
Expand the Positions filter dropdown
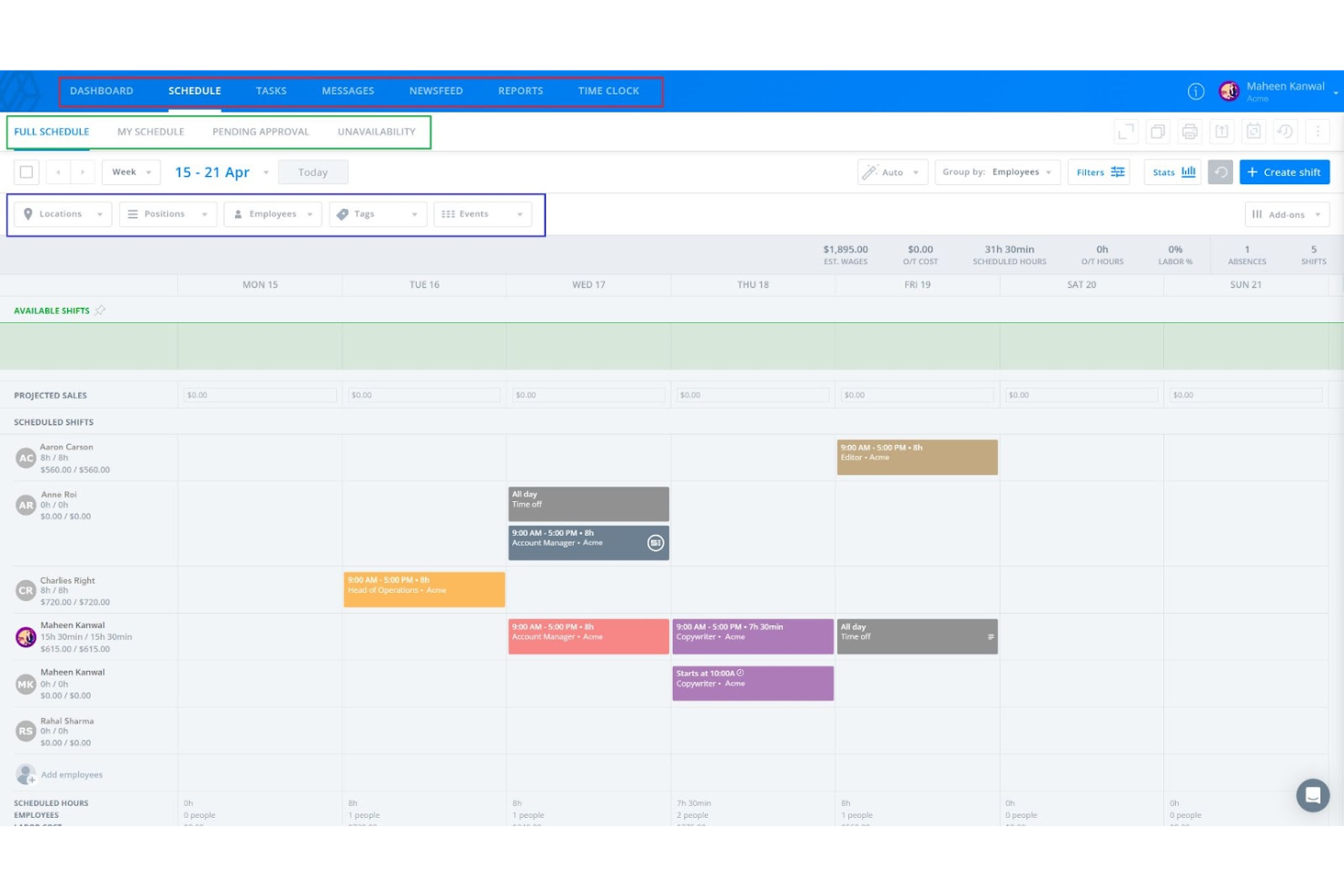click(x=167, y=214)
